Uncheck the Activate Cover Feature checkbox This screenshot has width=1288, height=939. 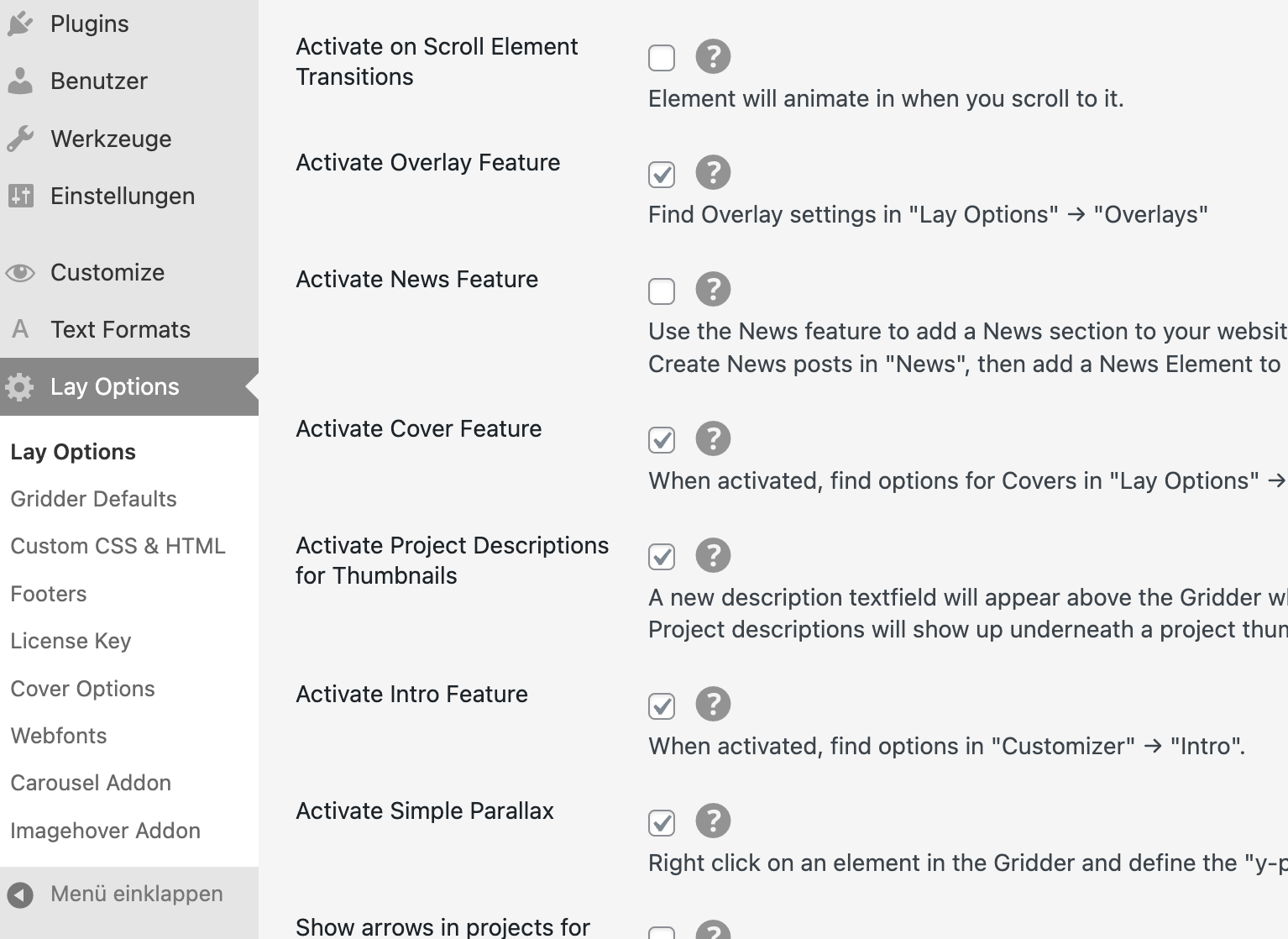point(662,440)
